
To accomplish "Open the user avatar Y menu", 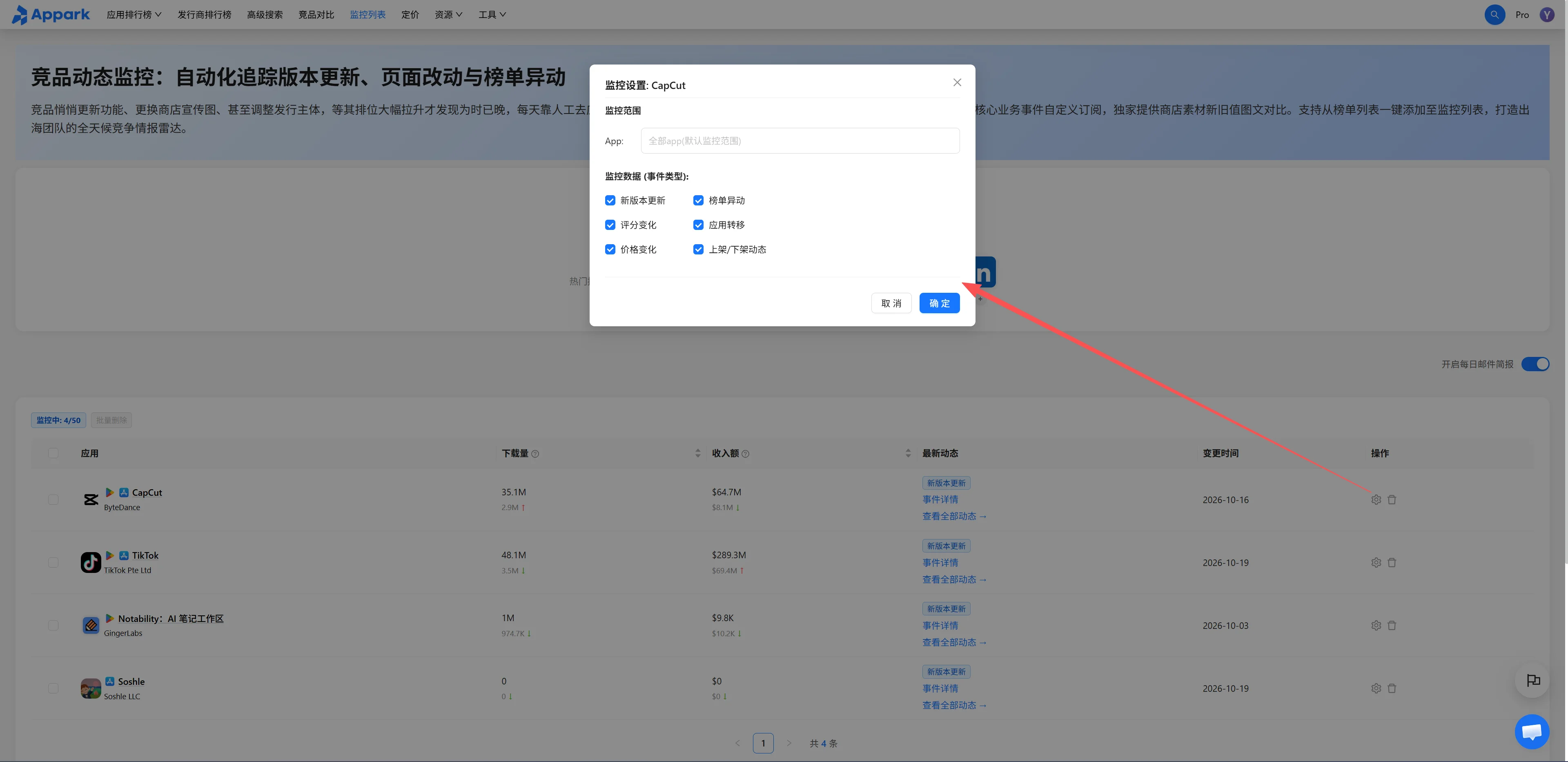I will click(1547, 15).
